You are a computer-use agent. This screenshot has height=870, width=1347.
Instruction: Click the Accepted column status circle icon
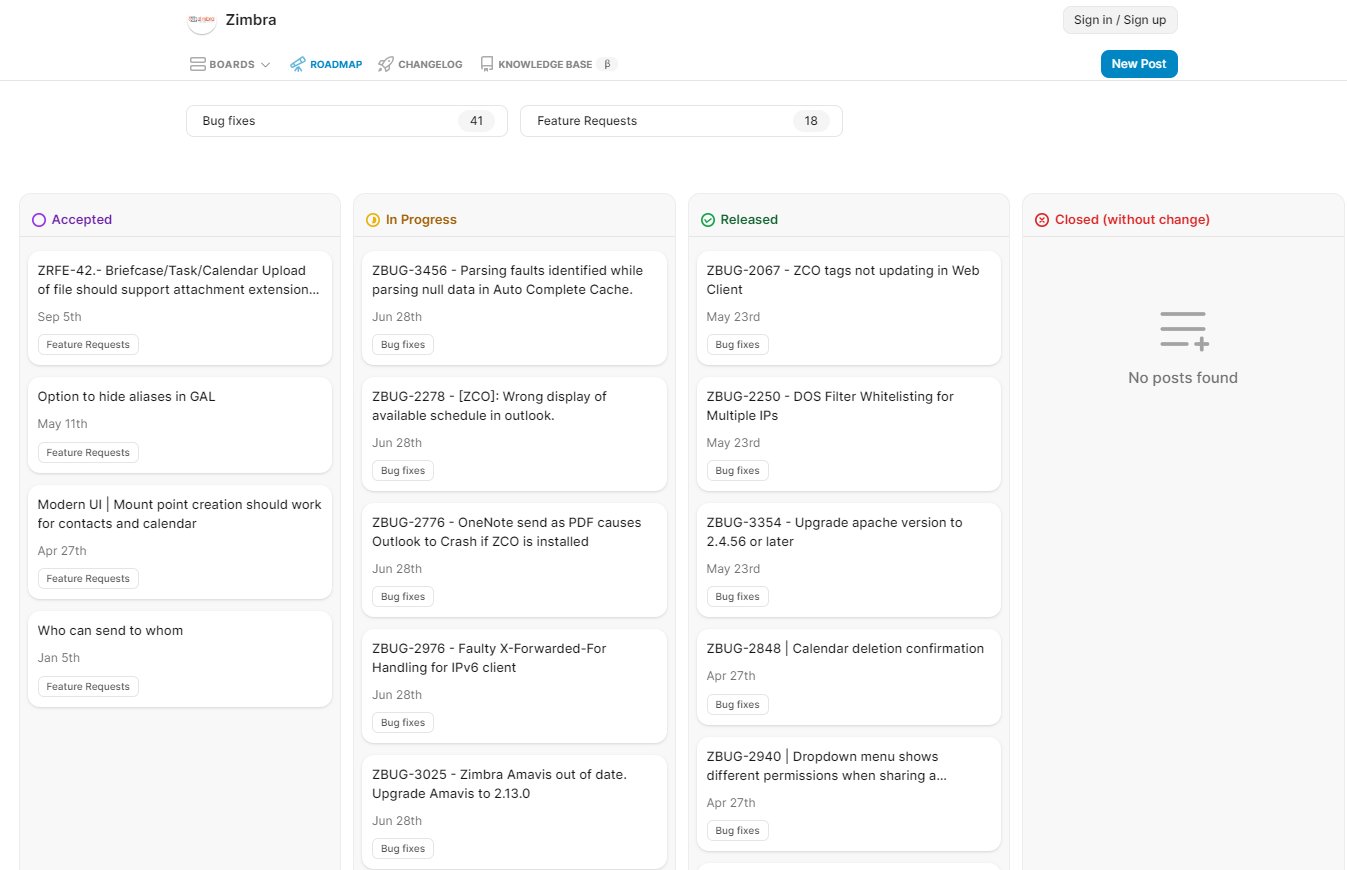(x=39, y=219)
